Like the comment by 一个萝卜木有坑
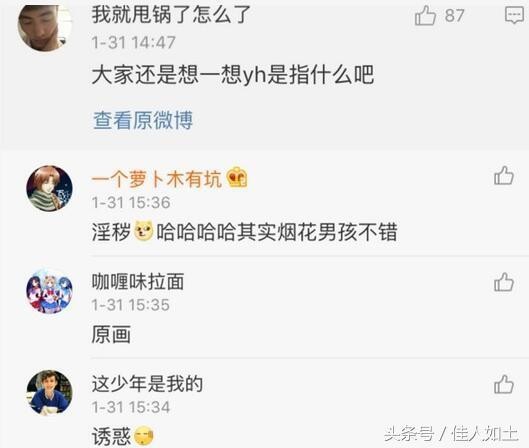This screenshot has height=448, width=529. click(x=504, y=175)
